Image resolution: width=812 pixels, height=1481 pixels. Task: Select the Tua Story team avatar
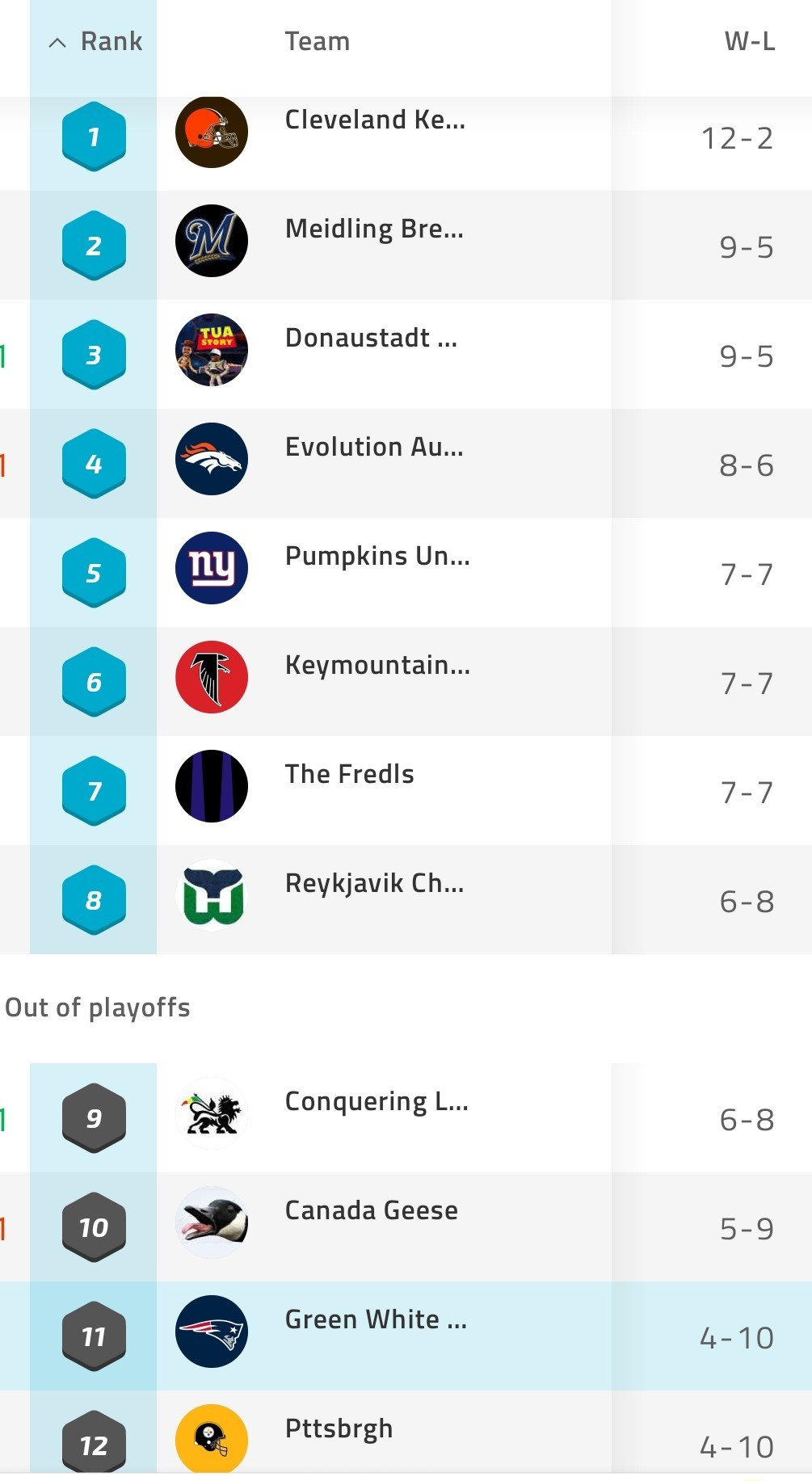(212, 350)
